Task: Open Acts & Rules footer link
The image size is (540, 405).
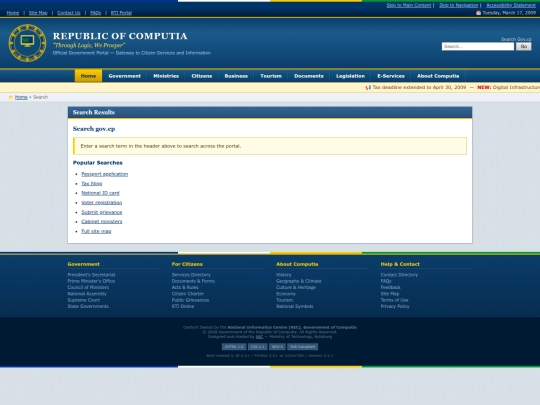Action: [x=185, y=287]
